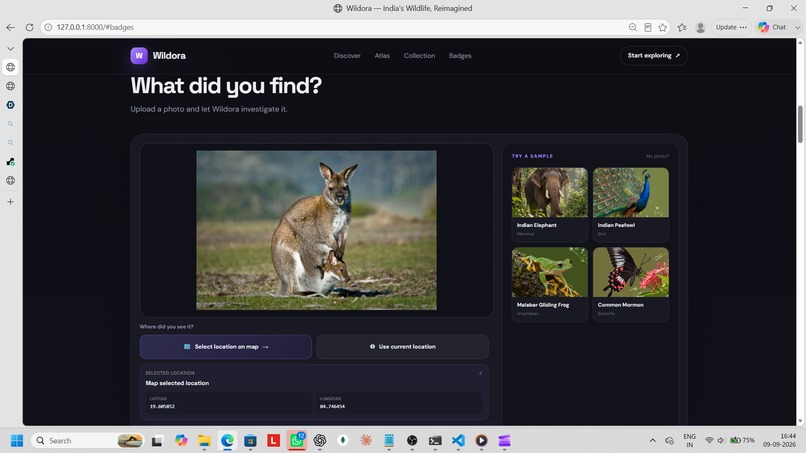Screen dimensions: 806x453
Task: Select the Malabar Gliding Frog sample
Action: click(x=549, y=284)
